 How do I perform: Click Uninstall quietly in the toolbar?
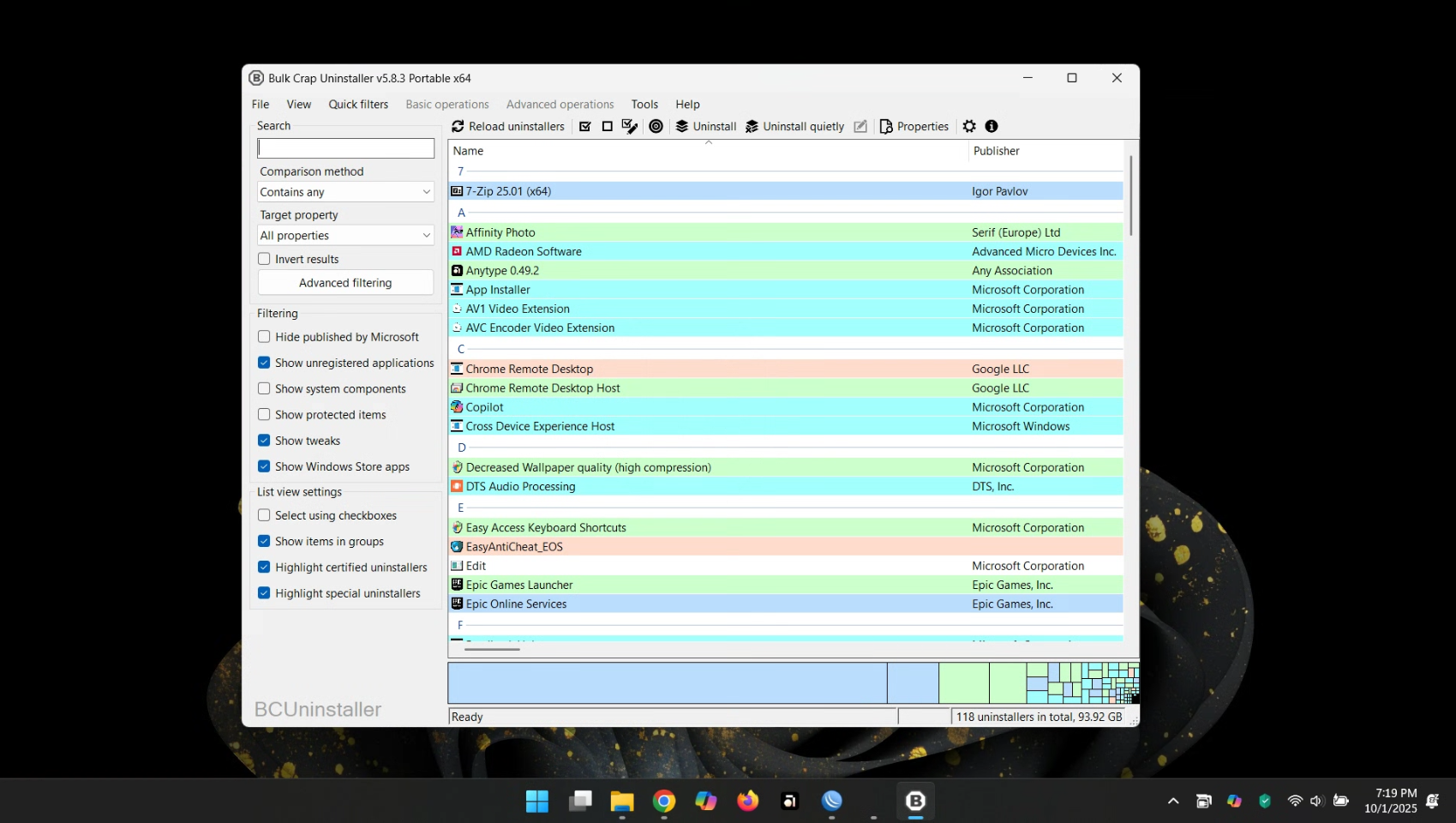794,127
